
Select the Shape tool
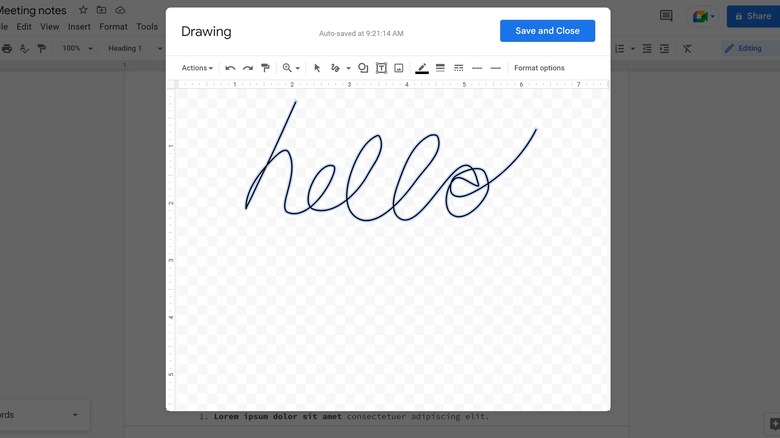[x=363, y=68]
